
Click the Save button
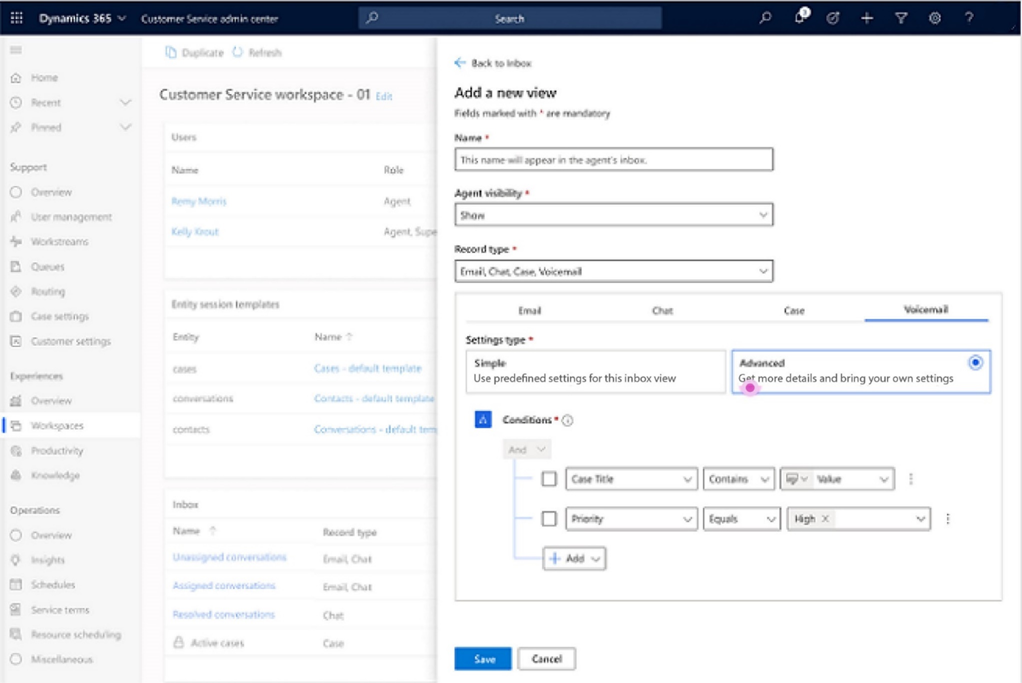tap(483, 659)
